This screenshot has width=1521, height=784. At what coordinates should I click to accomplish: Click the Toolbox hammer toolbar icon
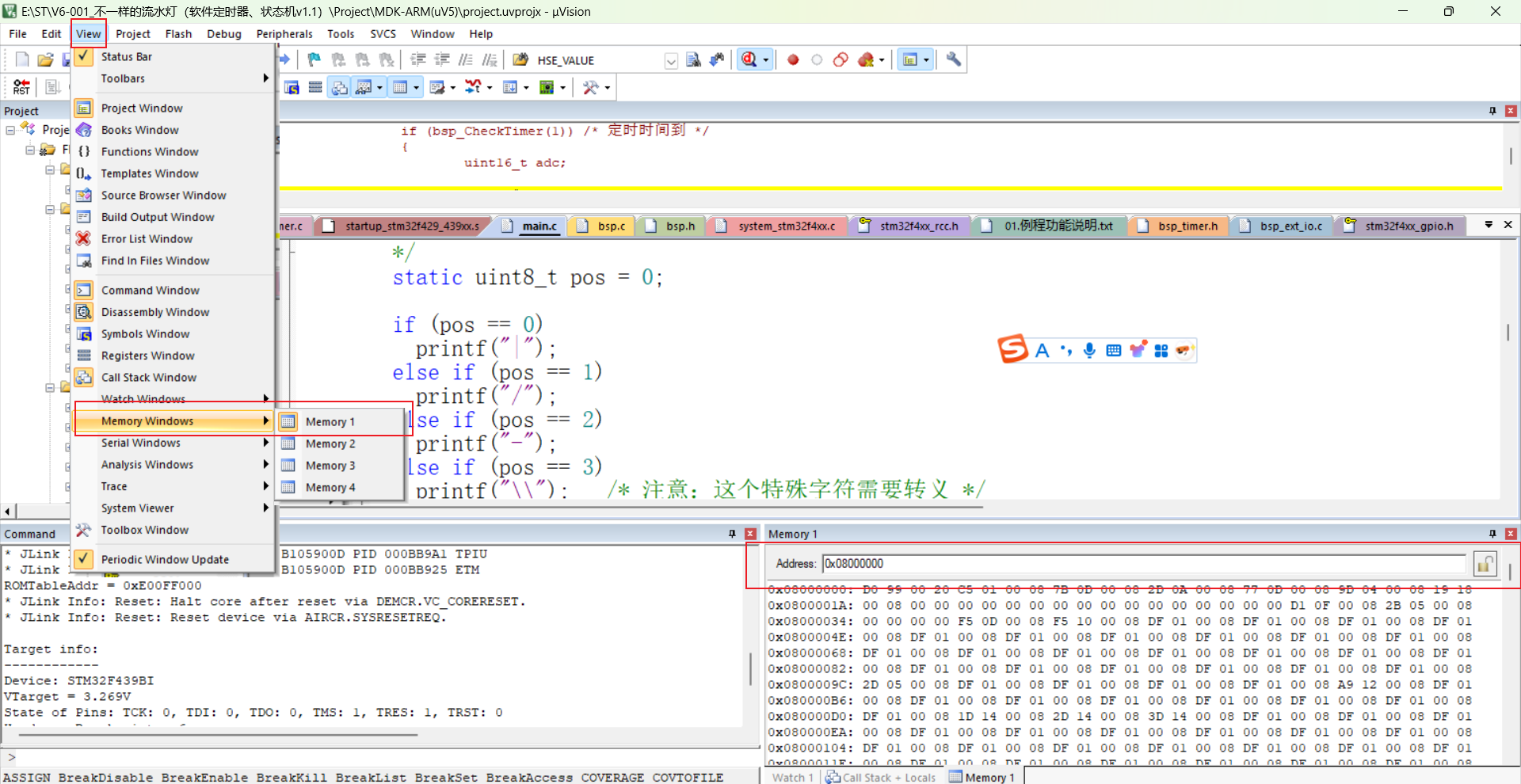point(590,87)
